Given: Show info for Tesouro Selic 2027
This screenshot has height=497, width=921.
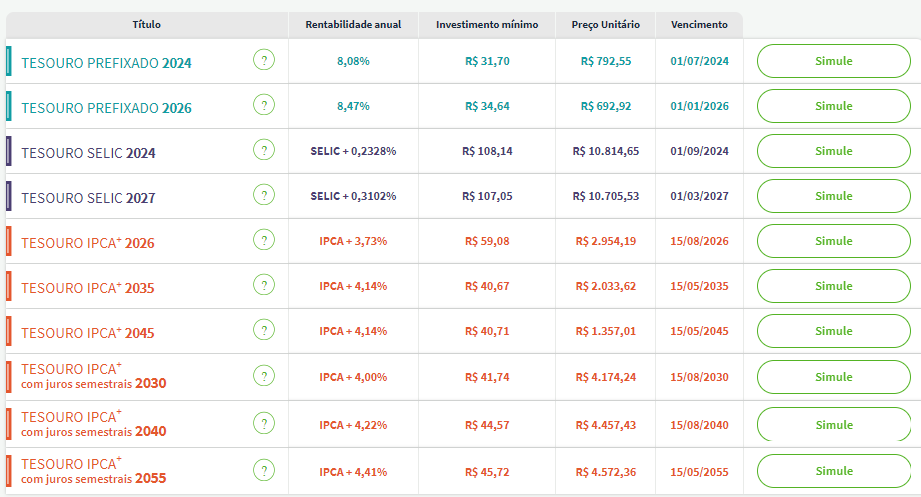Looking at the screenshot, I should (263, 196).
